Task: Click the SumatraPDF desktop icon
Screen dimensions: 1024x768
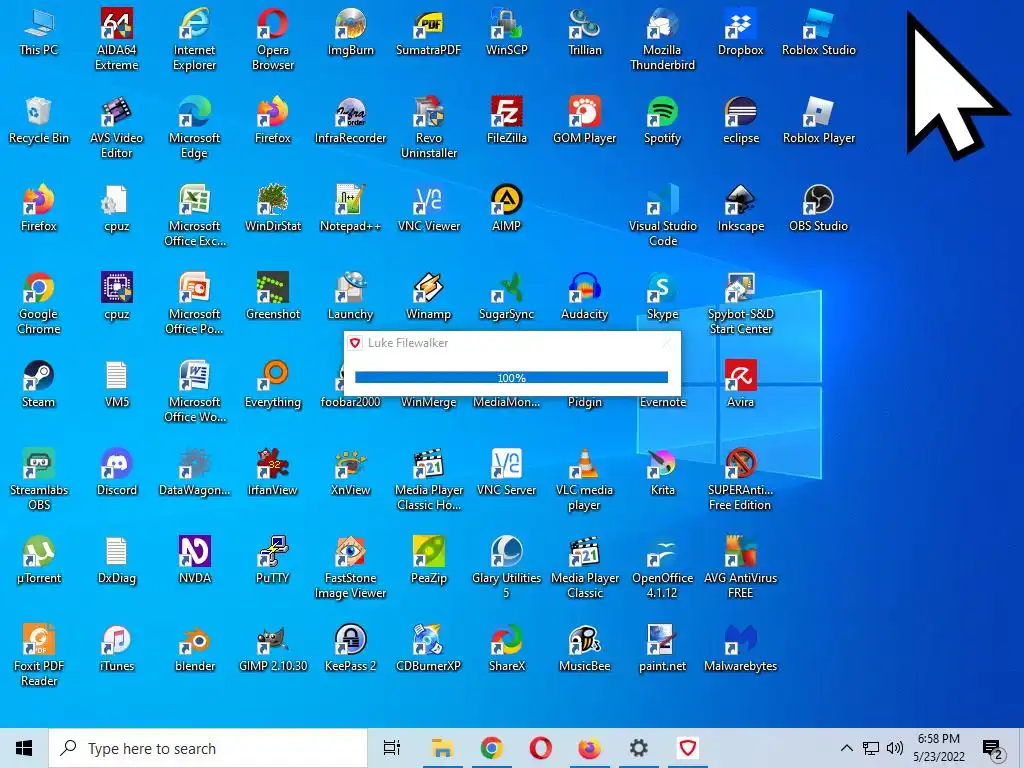Action: [x=428, y=33]
